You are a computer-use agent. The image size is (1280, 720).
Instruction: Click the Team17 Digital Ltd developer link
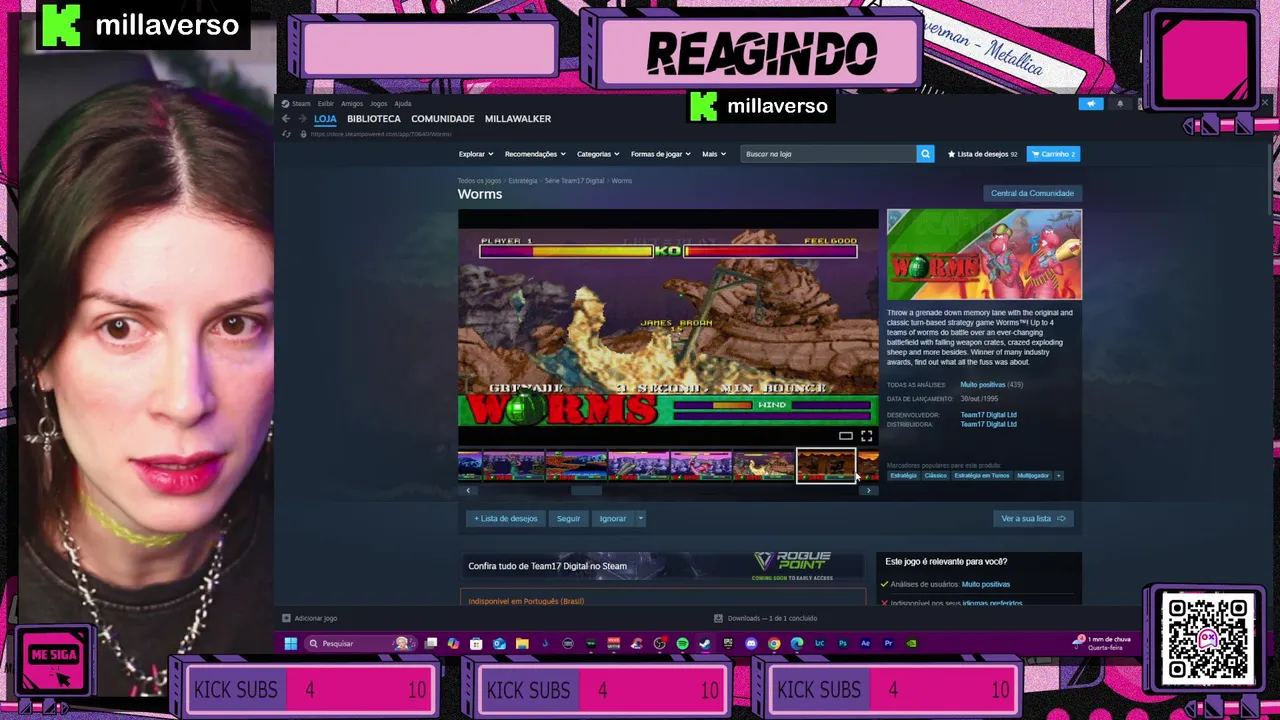coord(988,414)
